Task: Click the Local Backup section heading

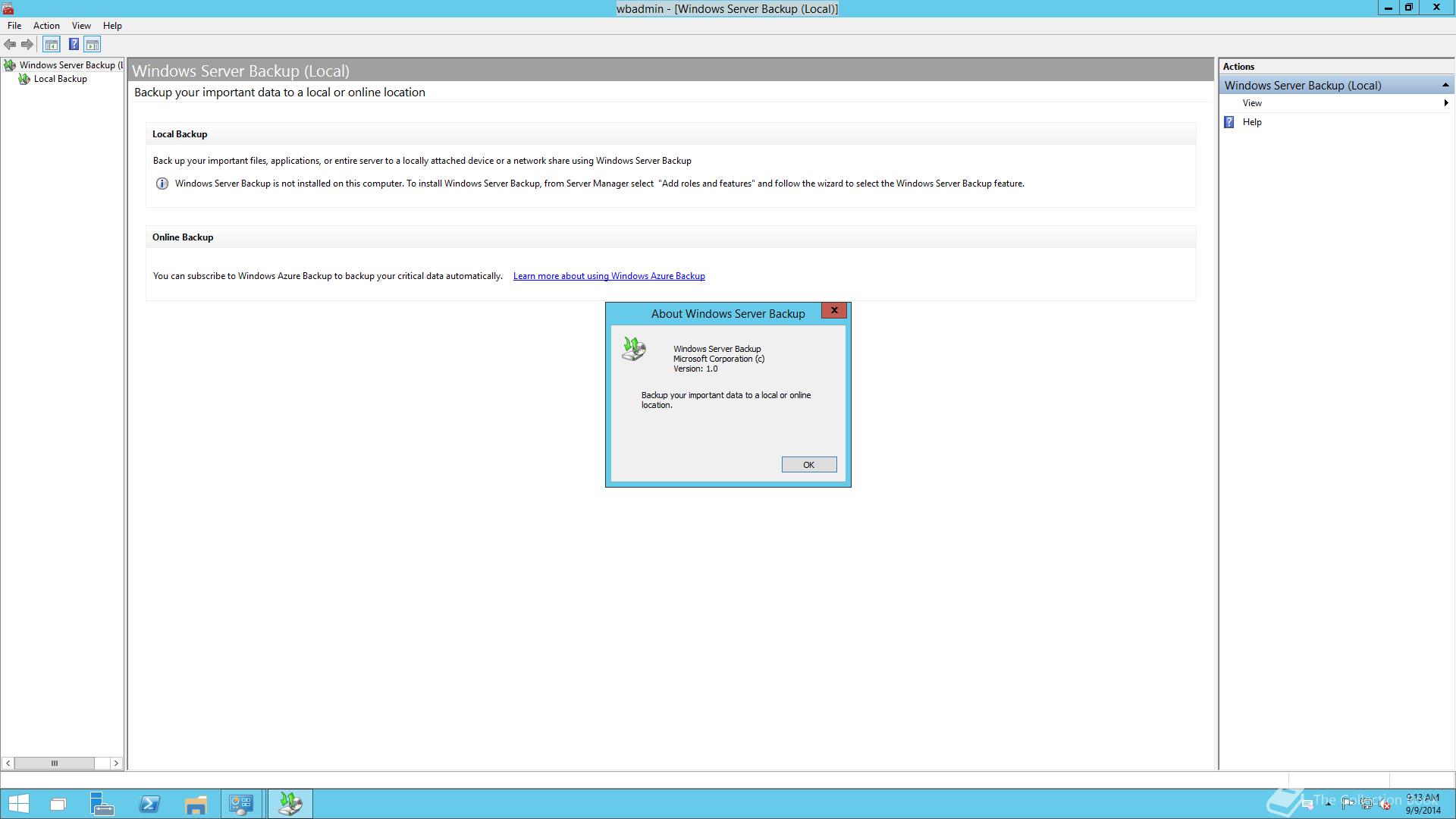Action: (180, 134)
